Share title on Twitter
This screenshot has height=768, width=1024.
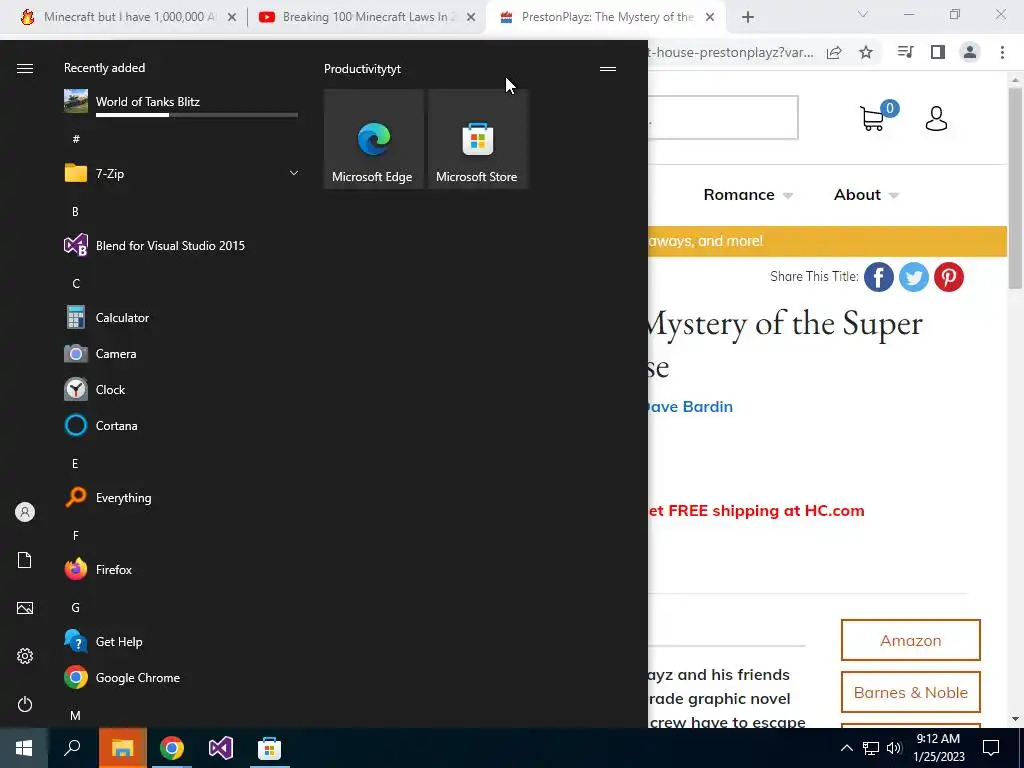tap(914, 277)
